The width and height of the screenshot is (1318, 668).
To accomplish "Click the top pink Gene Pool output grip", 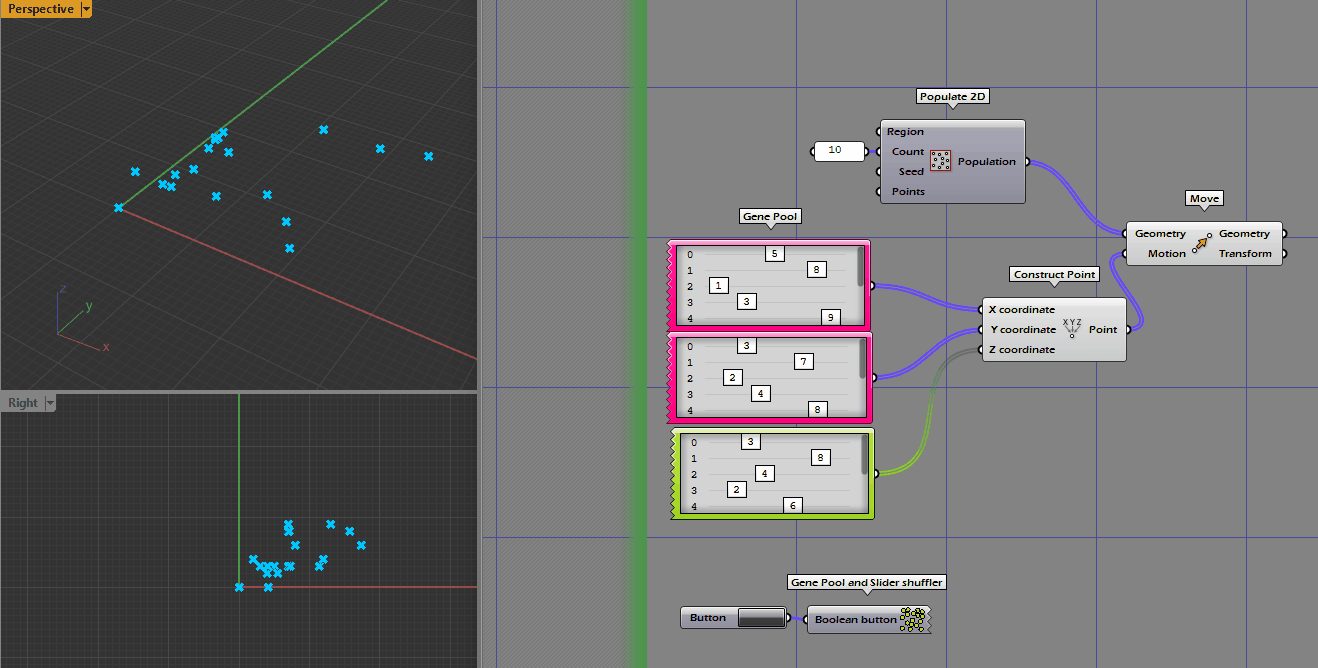I will click(872, 286).
